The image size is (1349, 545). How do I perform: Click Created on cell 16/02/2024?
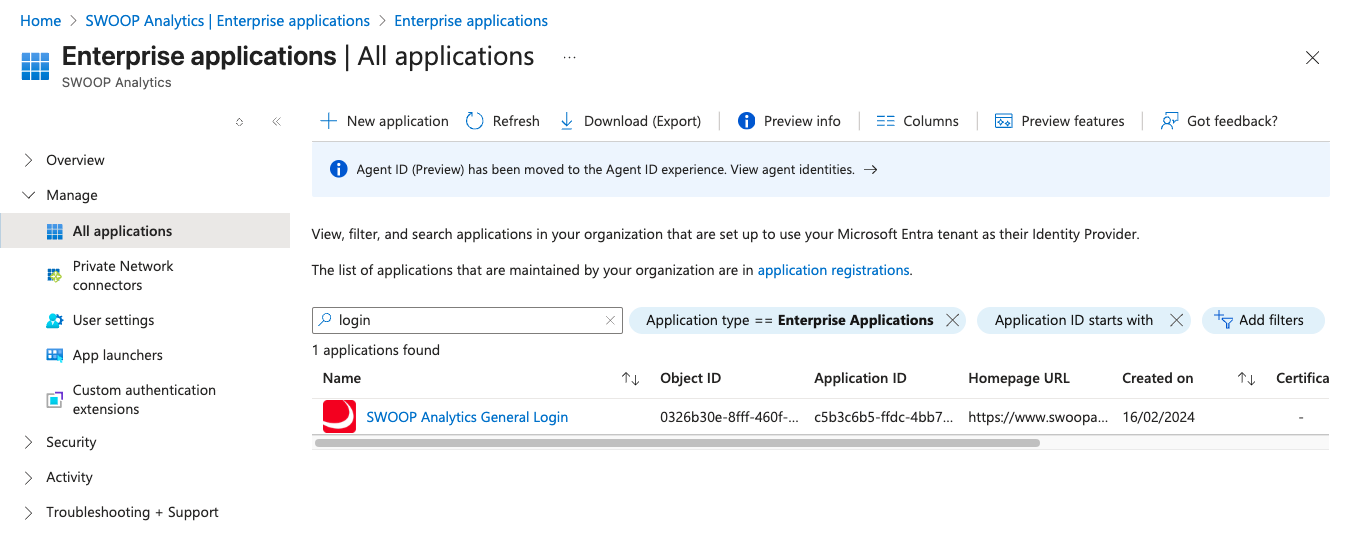point(1158,417)
